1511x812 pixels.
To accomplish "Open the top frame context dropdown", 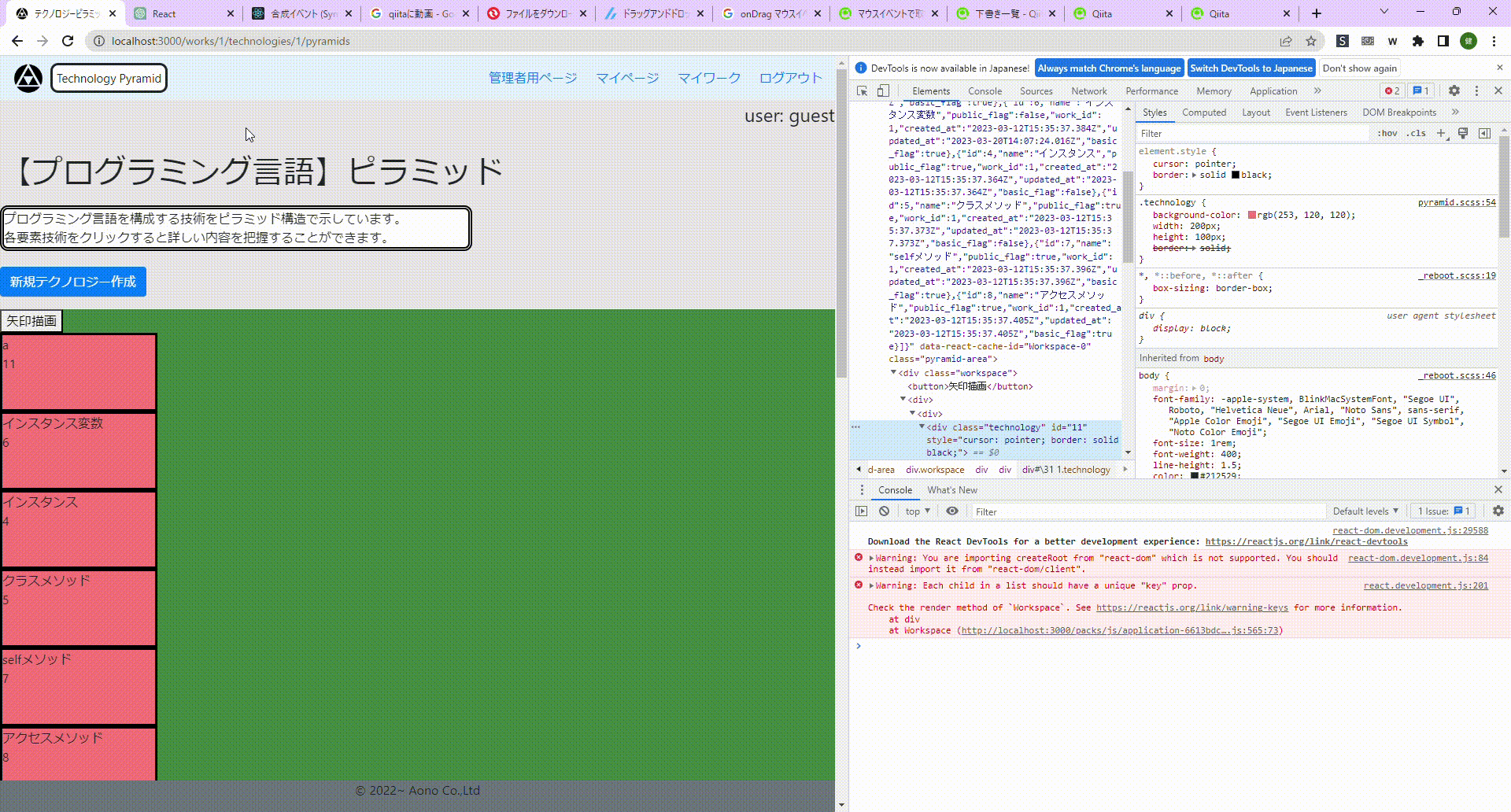I will point(916,511).
